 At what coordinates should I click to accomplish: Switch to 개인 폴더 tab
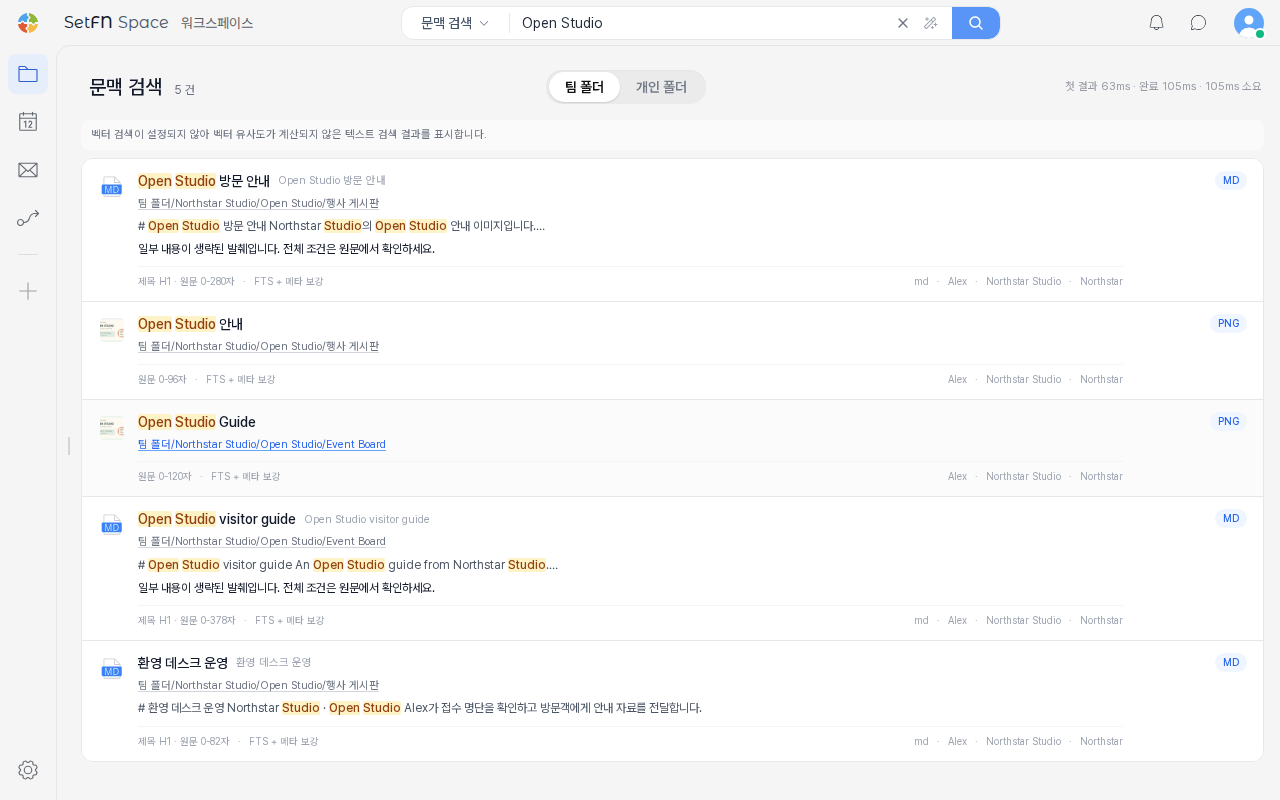[662, 87]
